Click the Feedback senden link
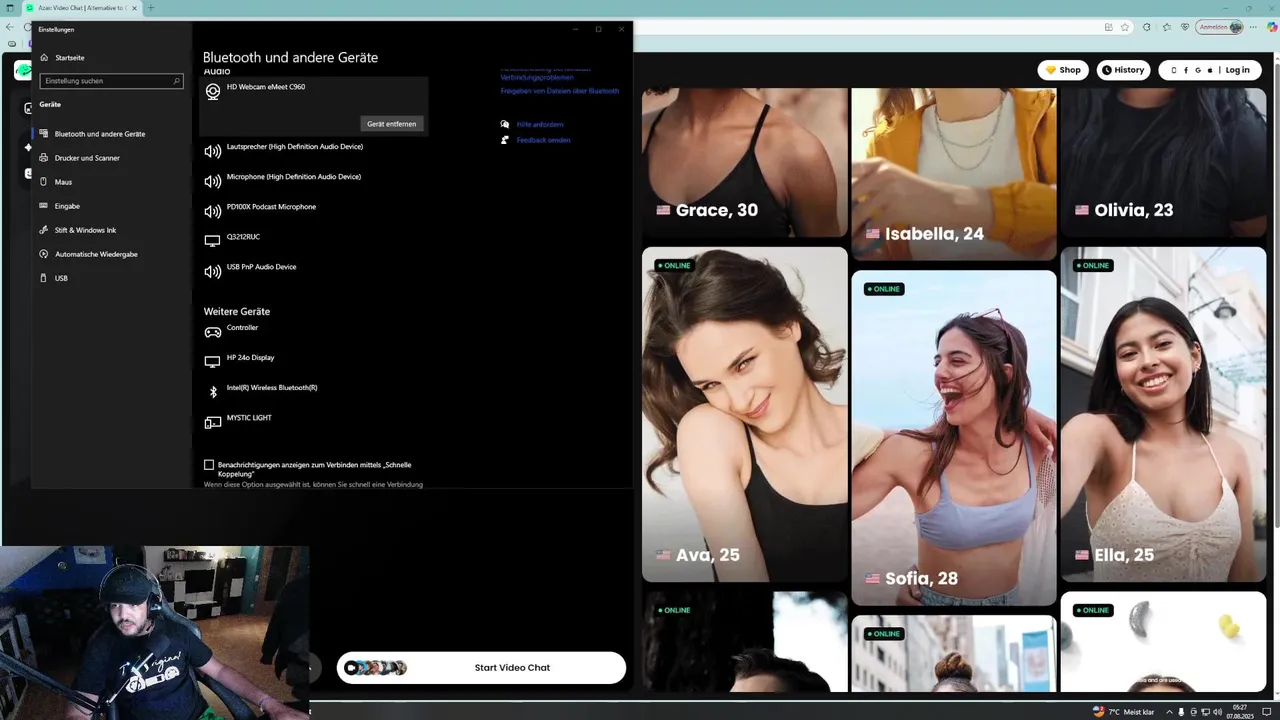 (543, 140)
